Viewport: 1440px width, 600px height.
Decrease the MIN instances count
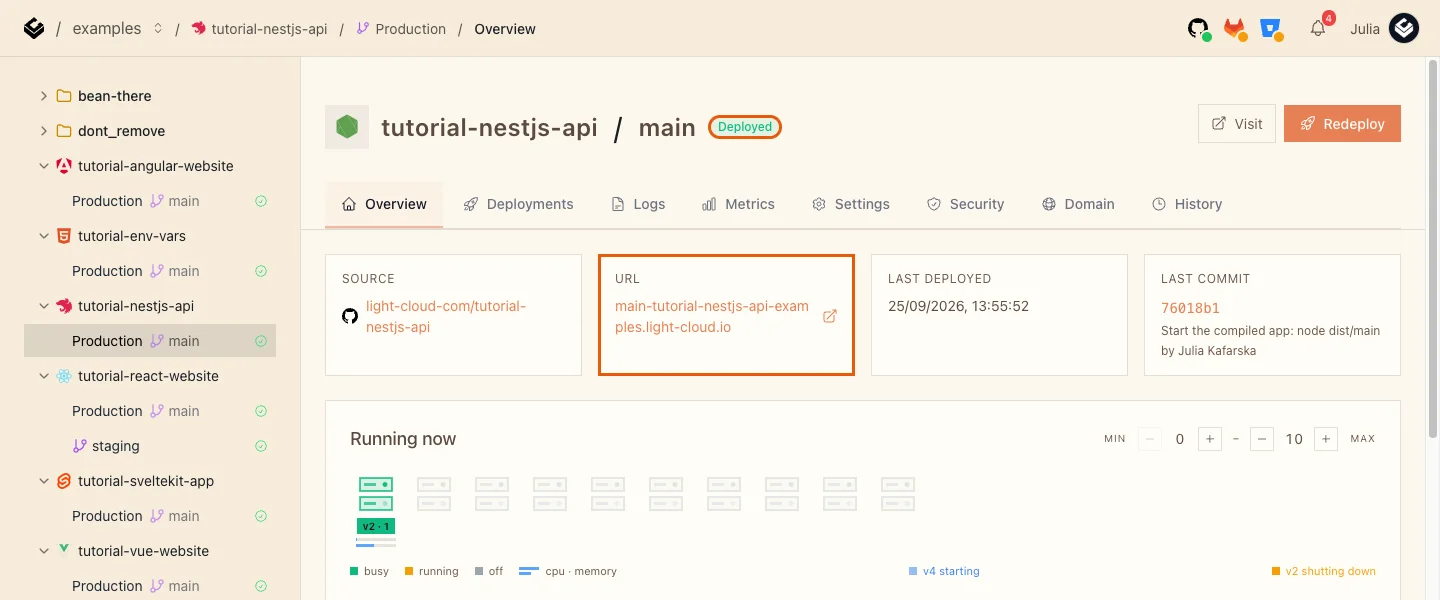[1150, 439]
